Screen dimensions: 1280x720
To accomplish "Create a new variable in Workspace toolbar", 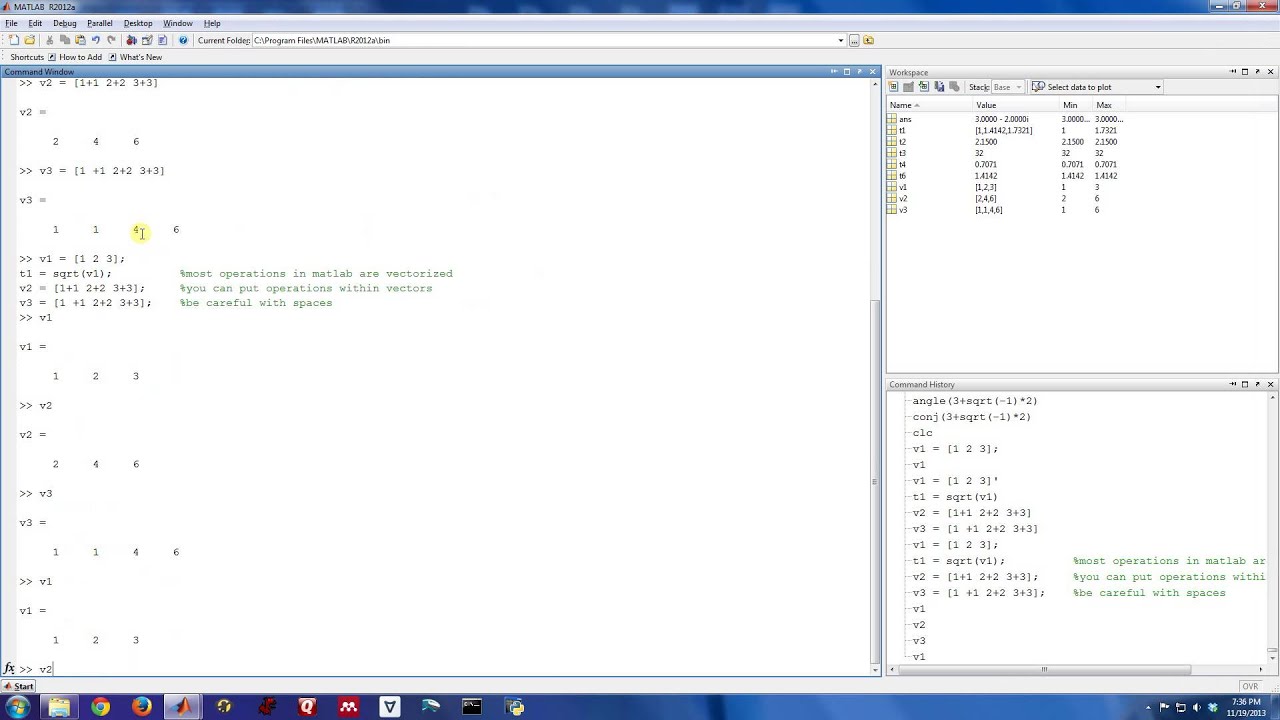I will coord(894,87).
